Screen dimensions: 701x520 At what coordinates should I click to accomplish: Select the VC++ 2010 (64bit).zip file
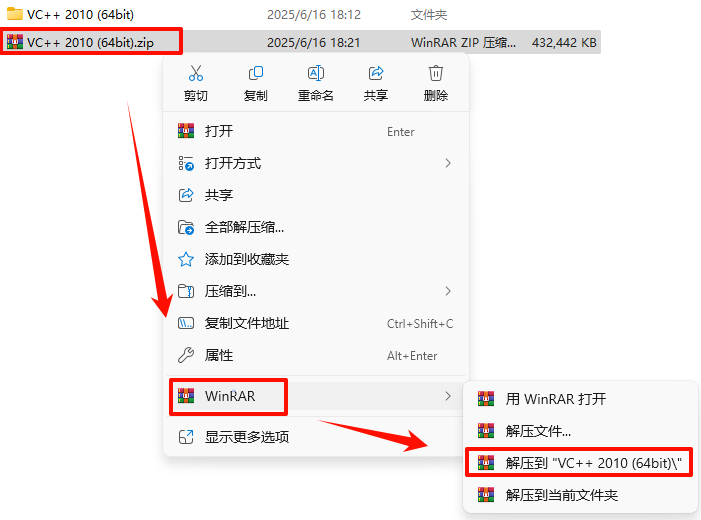tap(91, 42)
